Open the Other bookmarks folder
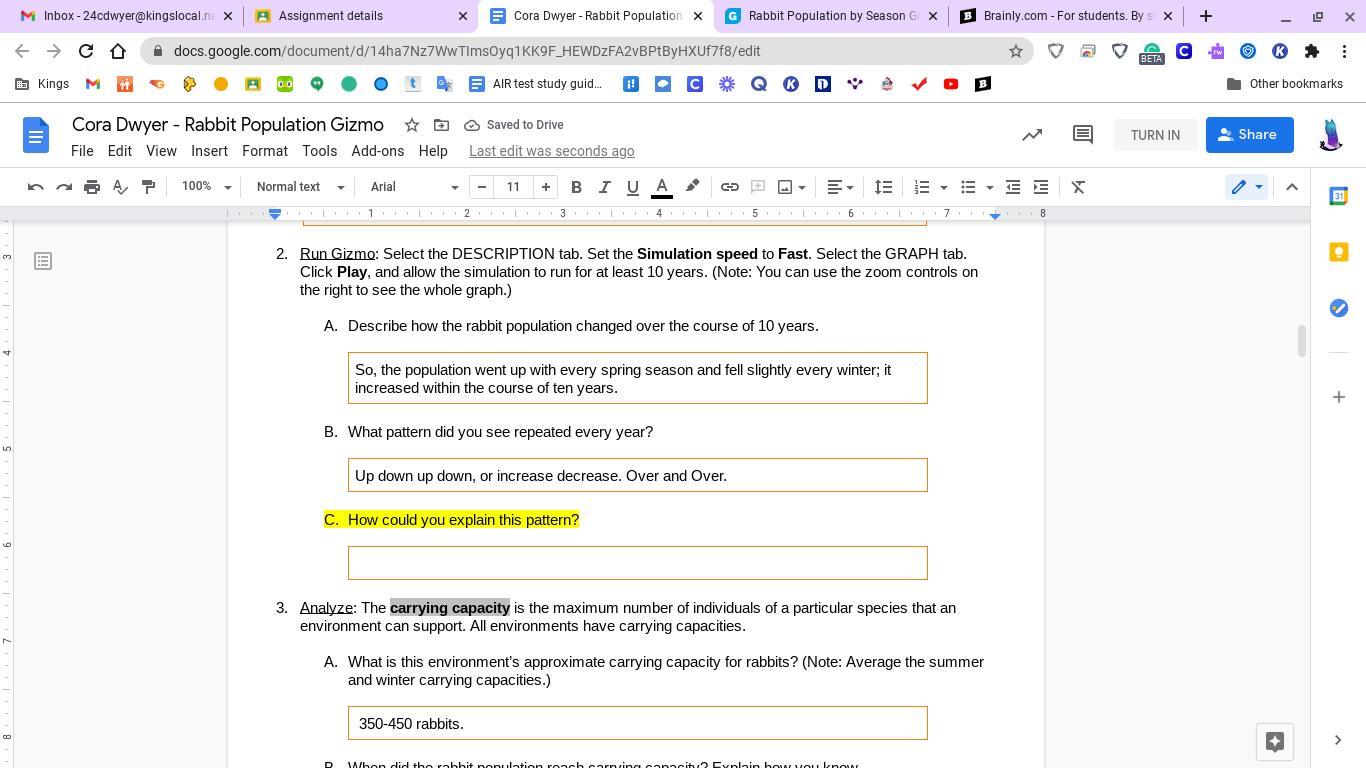1366x768 pixels. click(x=1285, y=84)
